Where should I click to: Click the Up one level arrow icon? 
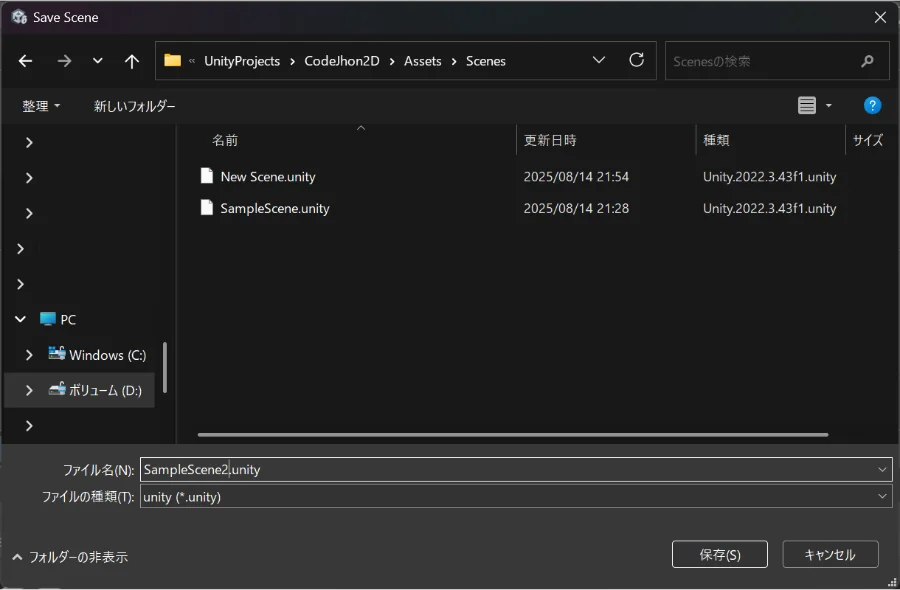[x=132, y=61]
